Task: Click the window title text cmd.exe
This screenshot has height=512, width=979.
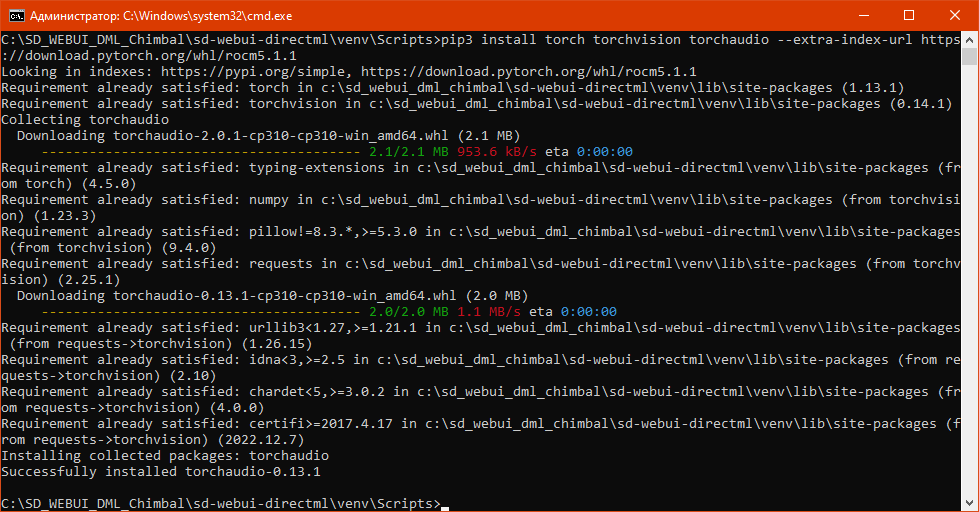Action: click(161, 16)
